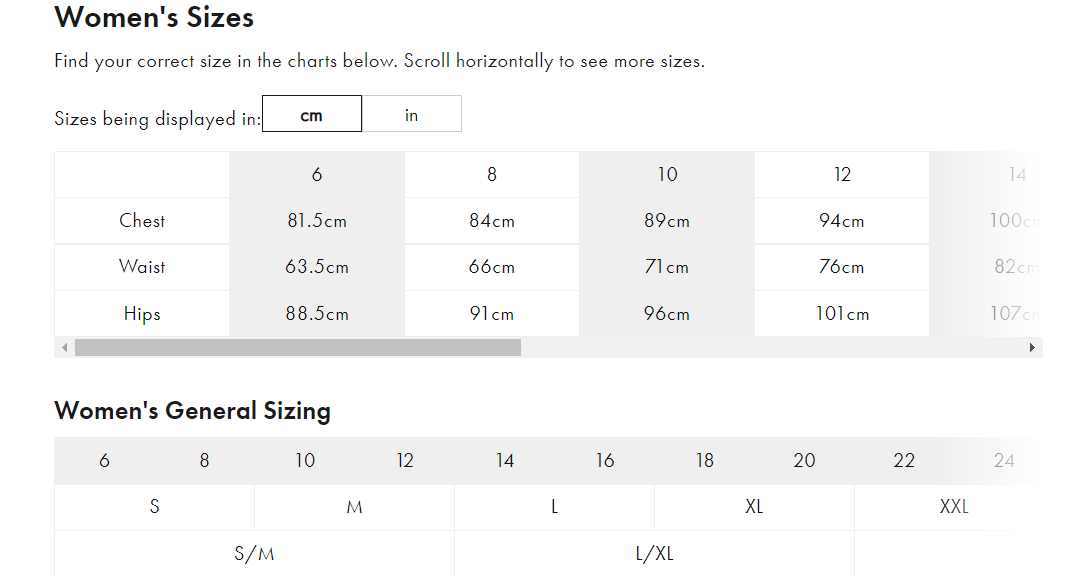Select the size 10 column header

(667, 175)
